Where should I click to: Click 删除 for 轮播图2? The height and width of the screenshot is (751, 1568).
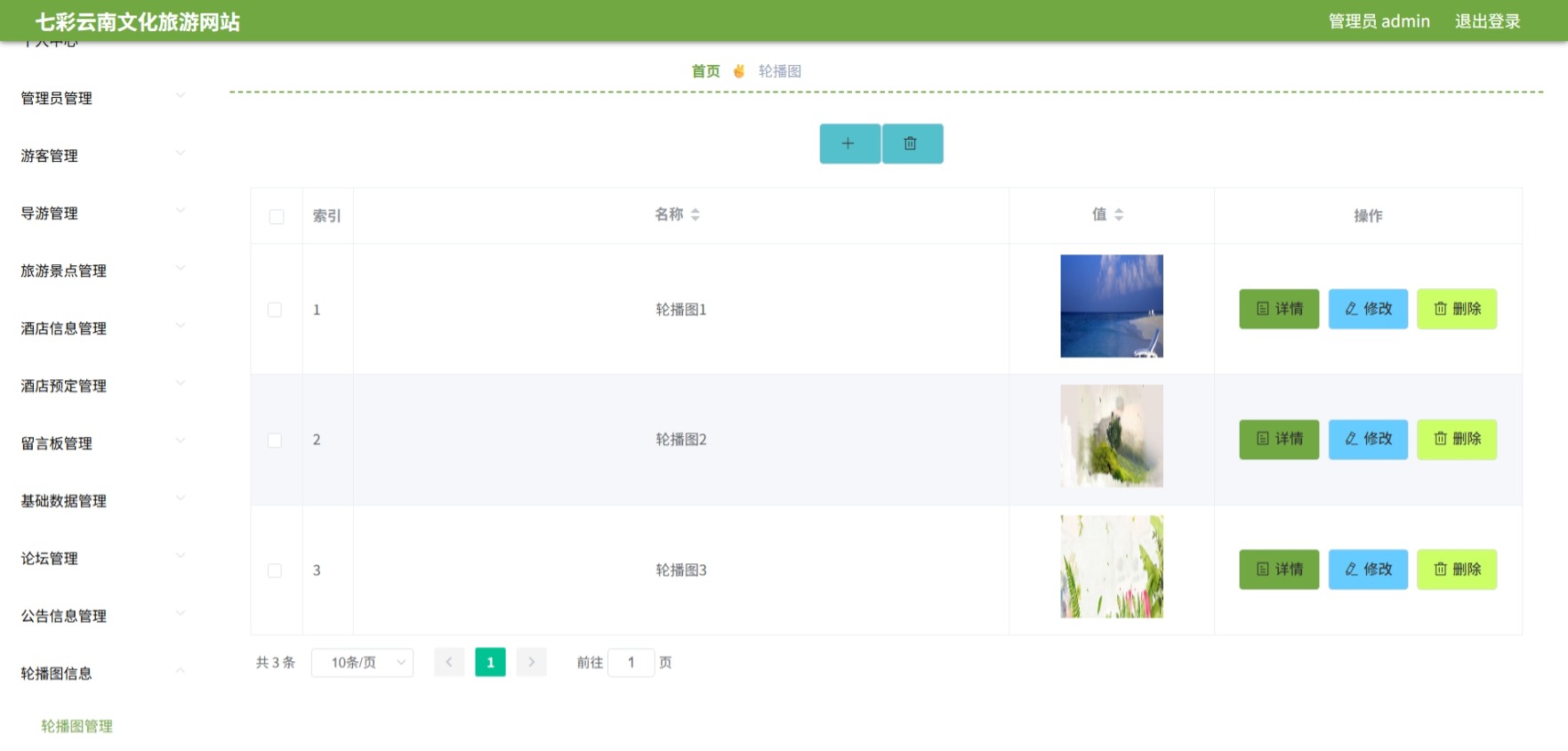[1457, 439]
